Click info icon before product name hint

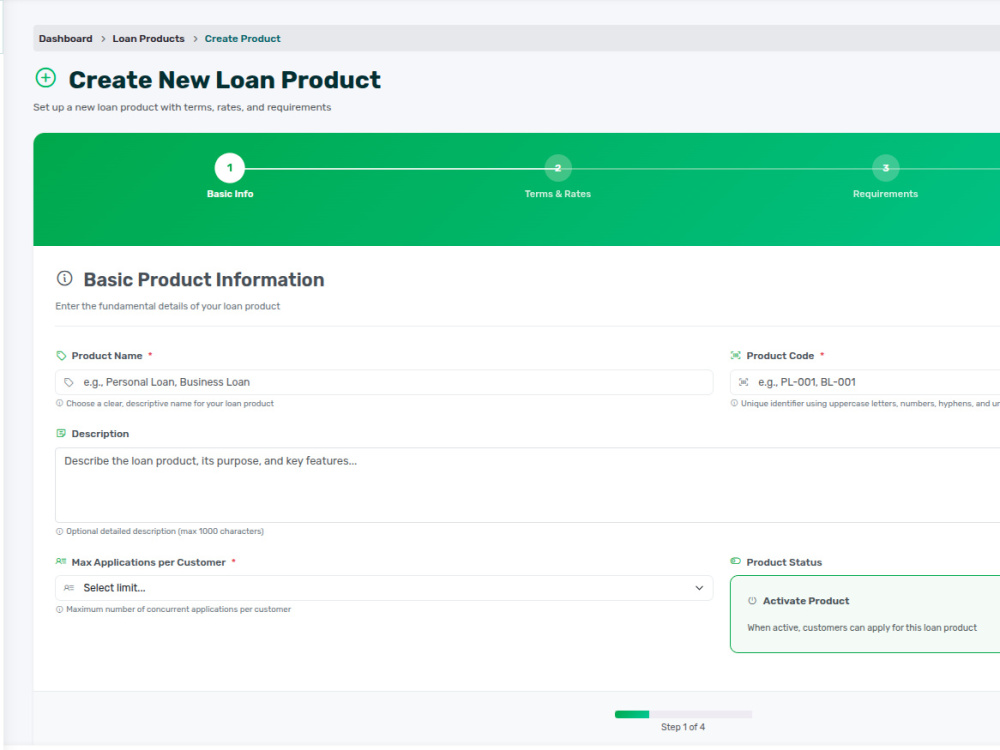59,403
